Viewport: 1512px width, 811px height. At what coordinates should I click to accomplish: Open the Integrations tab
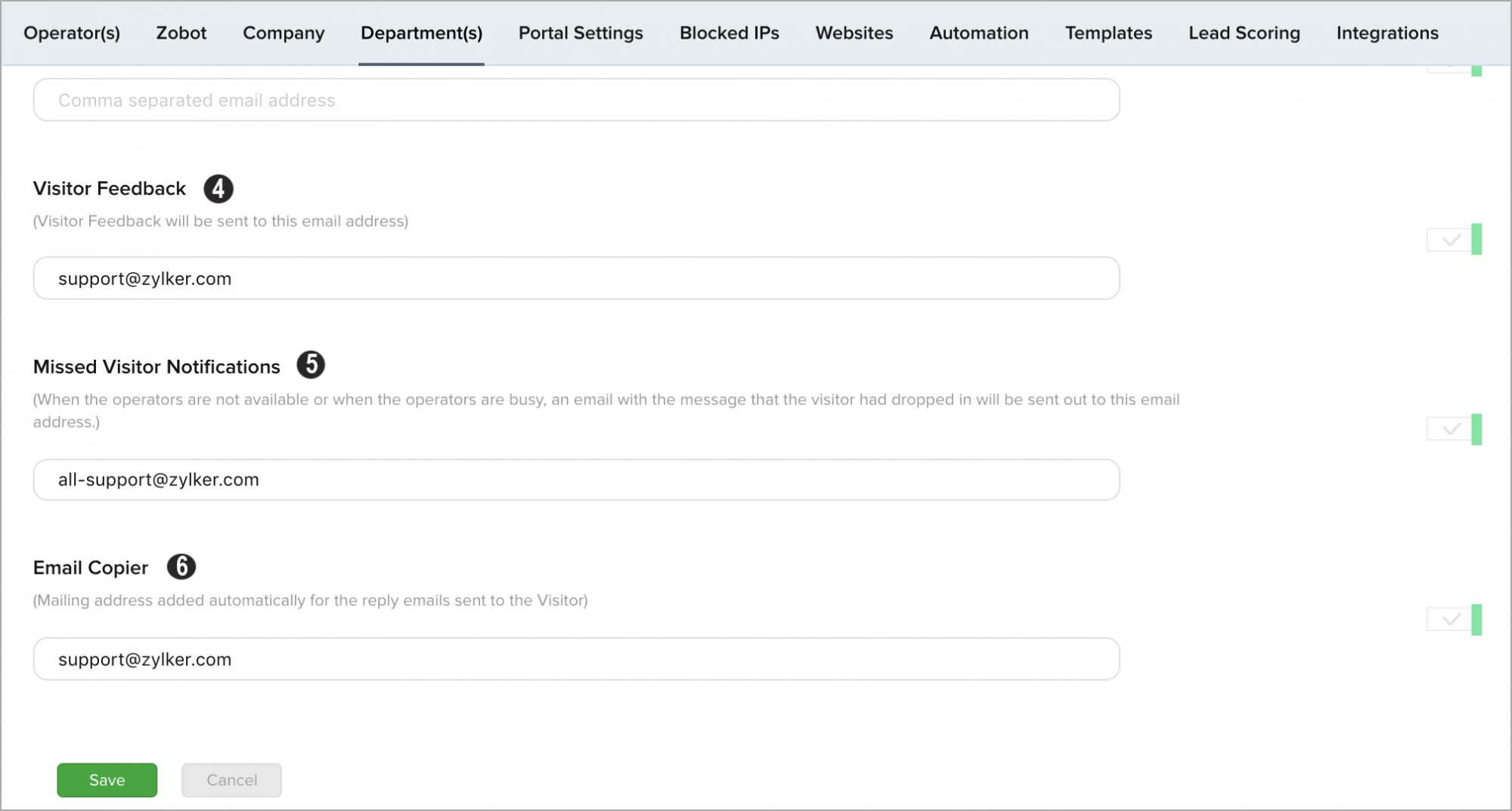[1387, 33]
